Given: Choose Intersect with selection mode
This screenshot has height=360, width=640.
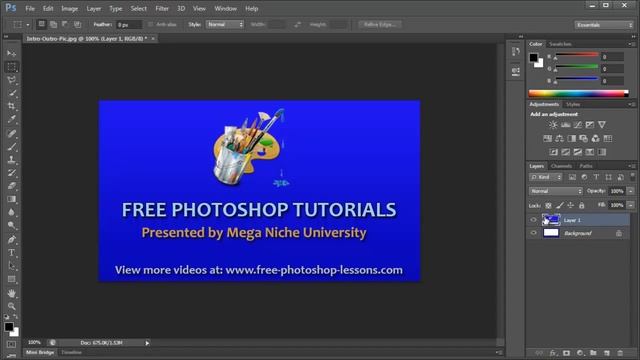Looking at the screenshot, I should 78,24.
